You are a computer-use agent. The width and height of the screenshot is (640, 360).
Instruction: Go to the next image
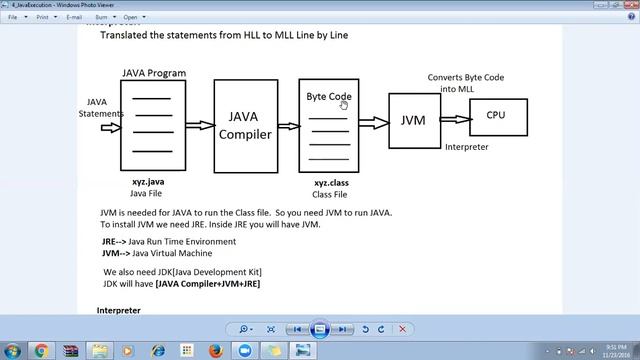point(343,329)
